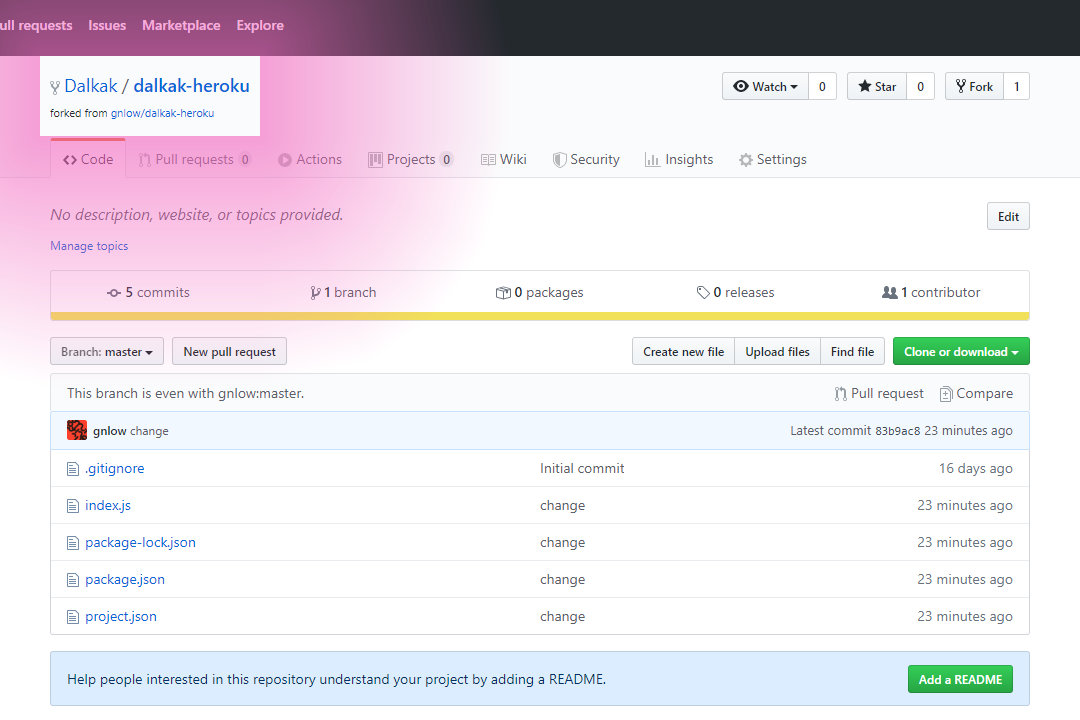The image size is (1080, 720).
Task: Open the package.json file
Action: (125, 580)
